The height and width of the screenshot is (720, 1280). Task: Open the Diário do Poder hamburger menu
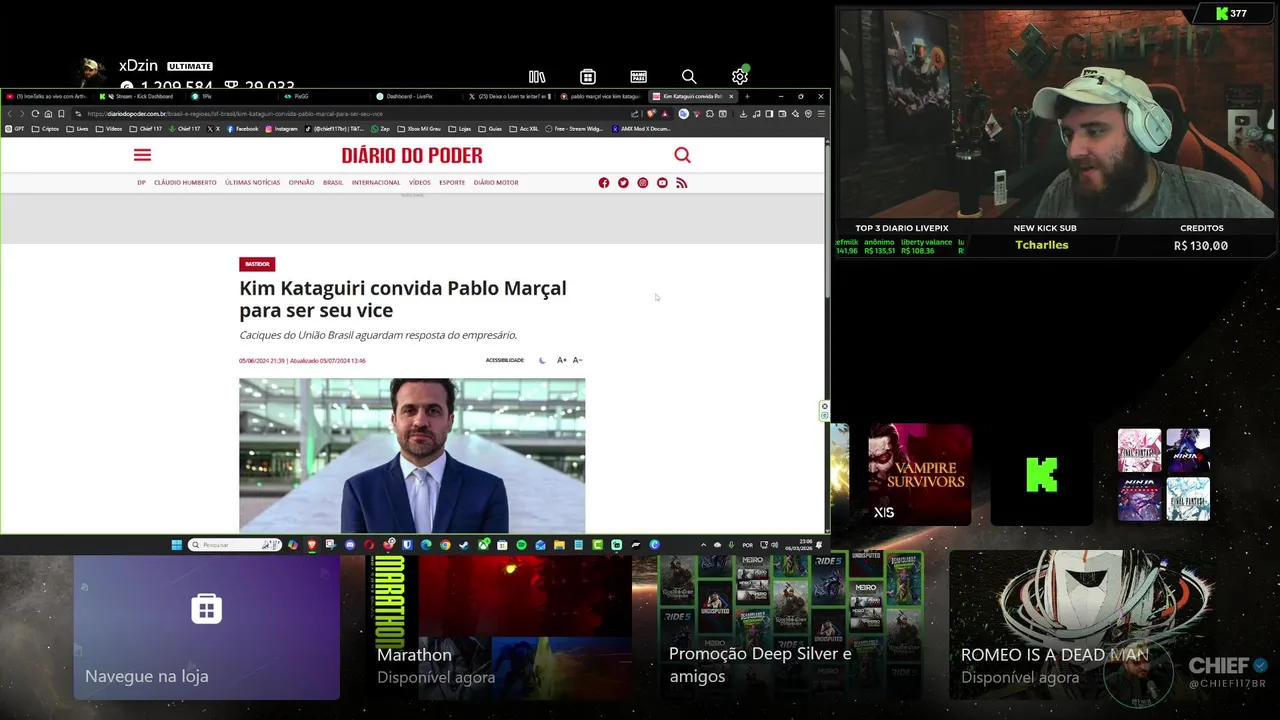pyautogui.click(x=142, y=155)
